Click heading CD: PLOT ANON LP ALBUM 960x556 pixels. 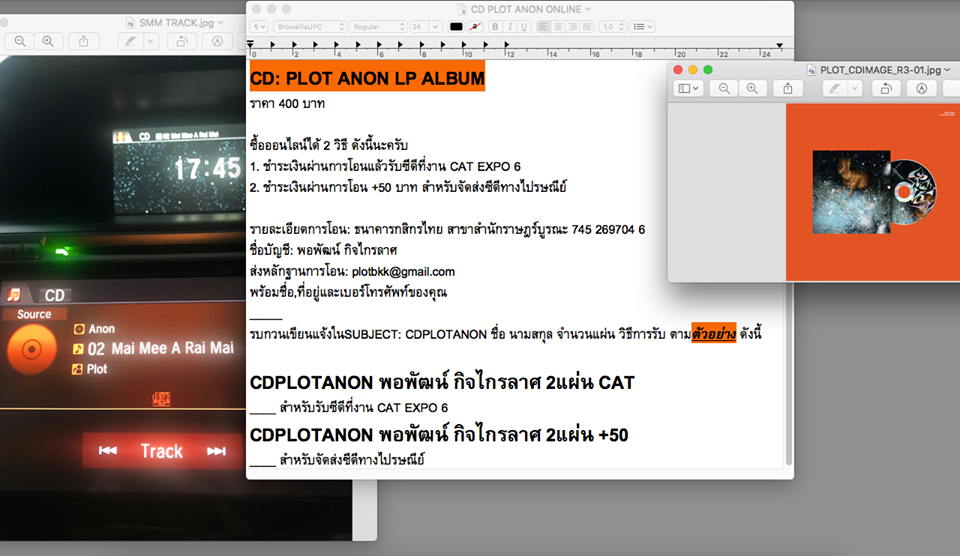pyautogui.click(x=367, y=78)
